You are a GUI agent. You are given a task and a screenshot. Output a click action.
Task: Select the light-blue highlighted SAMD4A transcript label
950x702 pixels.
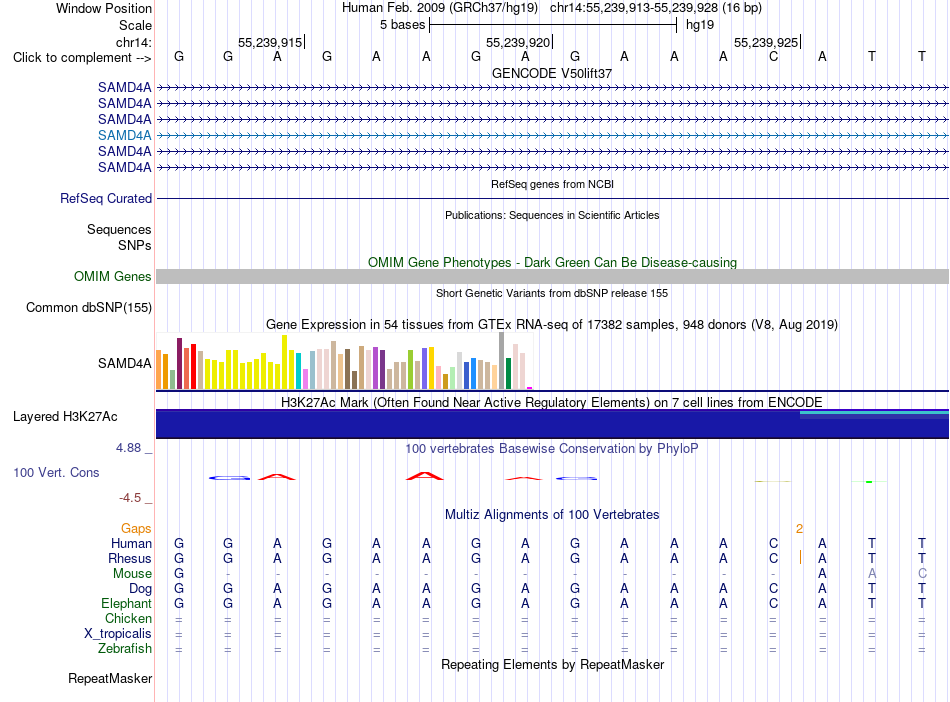click(x=125, y=135)
